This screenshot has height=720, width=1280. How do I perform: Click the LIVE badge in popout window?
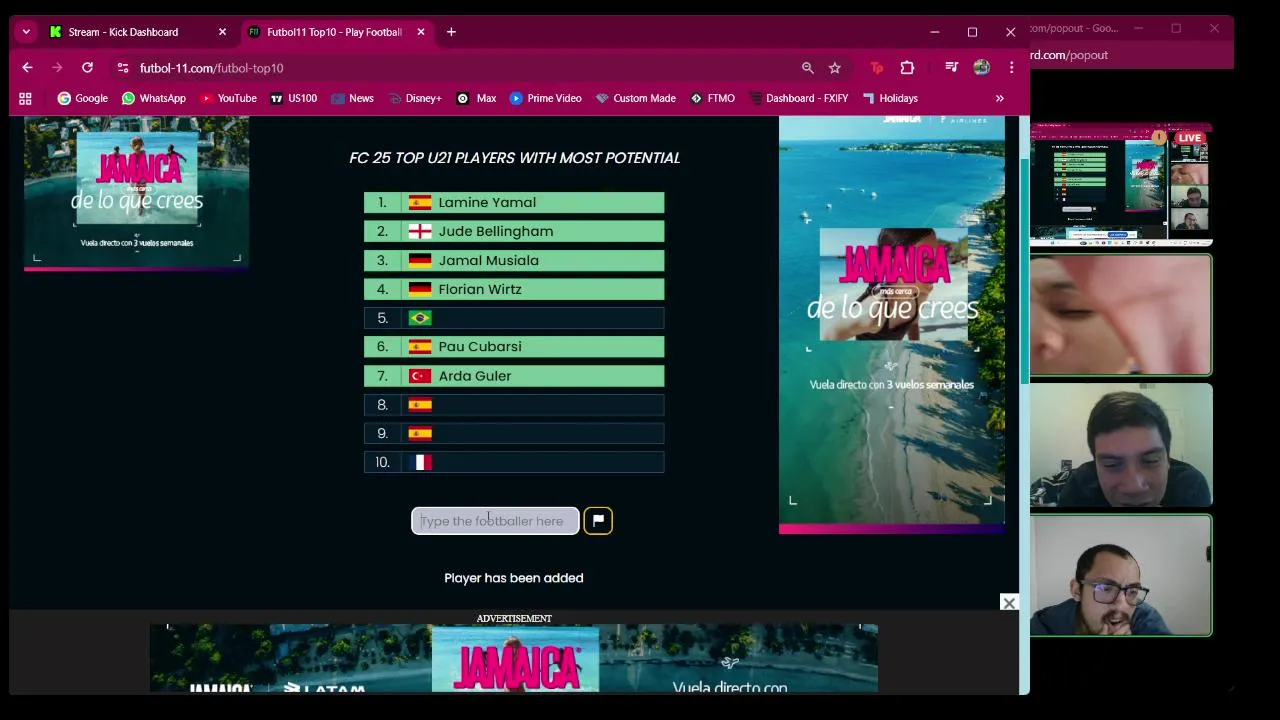(x=1189, y=138)
